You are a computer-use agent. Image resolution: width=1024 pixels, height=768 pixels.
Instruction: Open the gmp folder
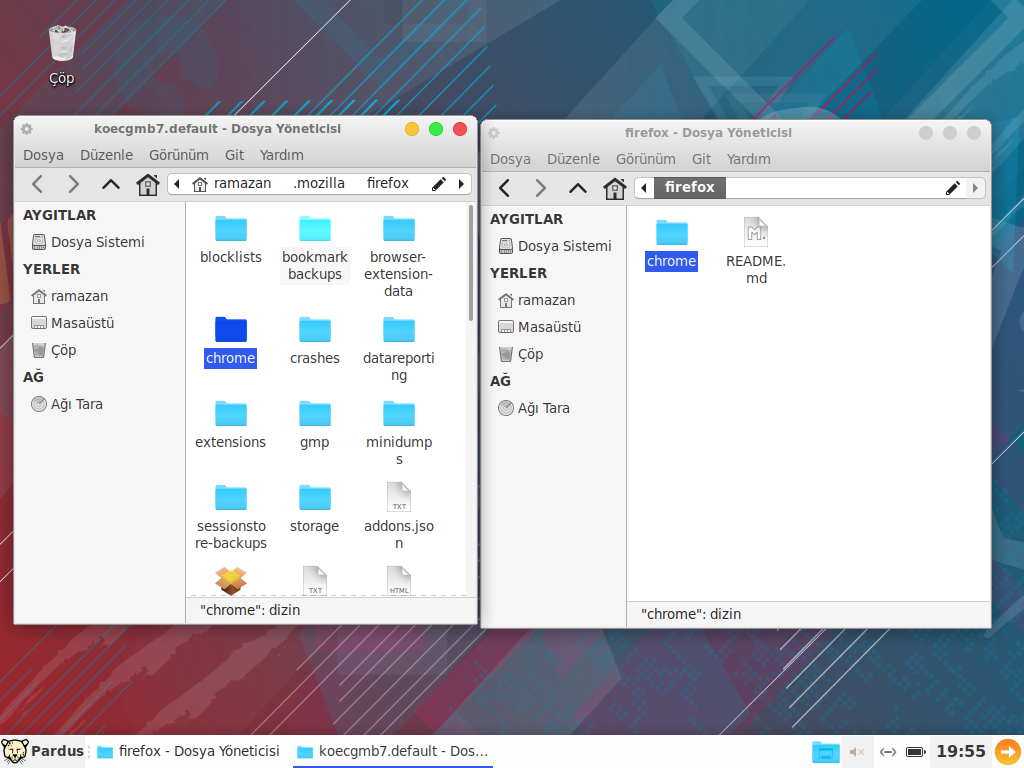(315, 425)
